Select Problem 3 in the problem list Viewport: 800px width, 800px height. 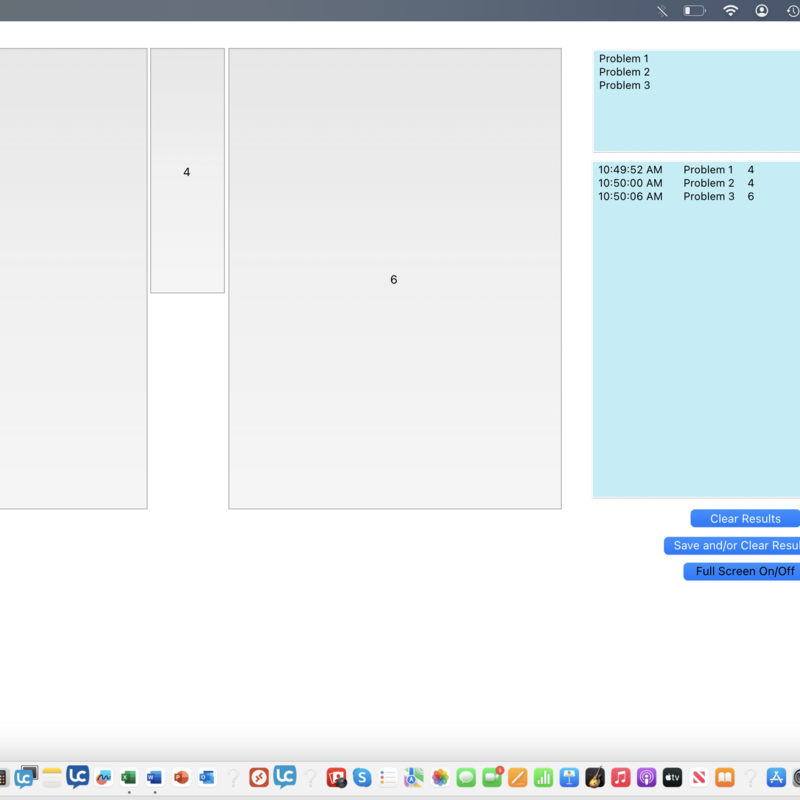pyautogui.click(x=624, y=85)
